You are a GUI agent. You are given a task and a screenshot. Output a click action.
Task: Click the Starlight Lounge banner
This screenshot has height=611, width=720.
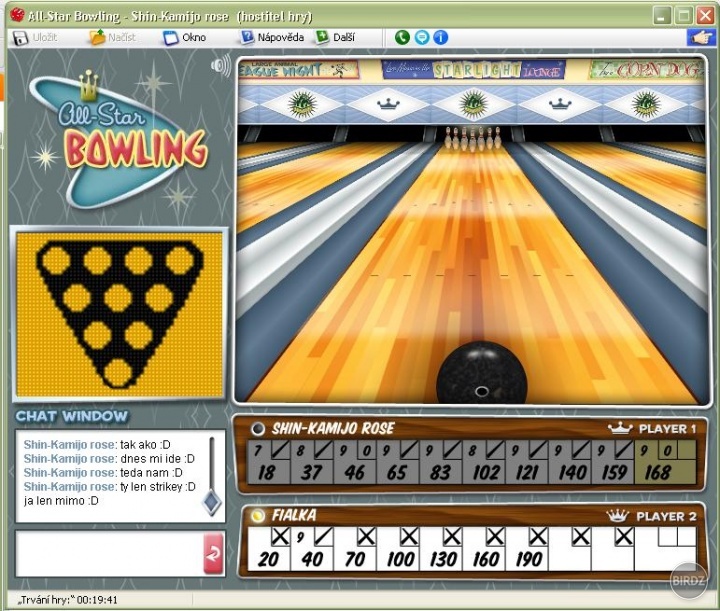pos(473,70)
